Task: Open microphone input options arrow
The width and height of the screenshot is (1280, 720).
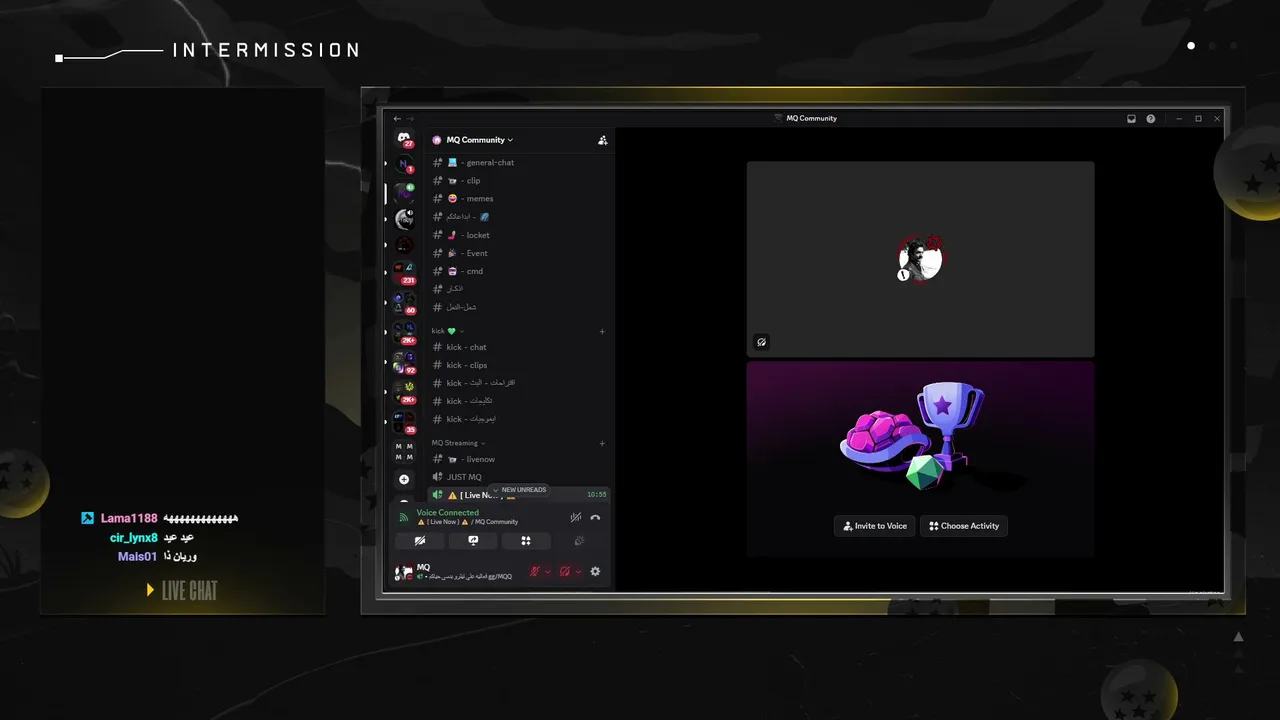Action: pos(548,571)
